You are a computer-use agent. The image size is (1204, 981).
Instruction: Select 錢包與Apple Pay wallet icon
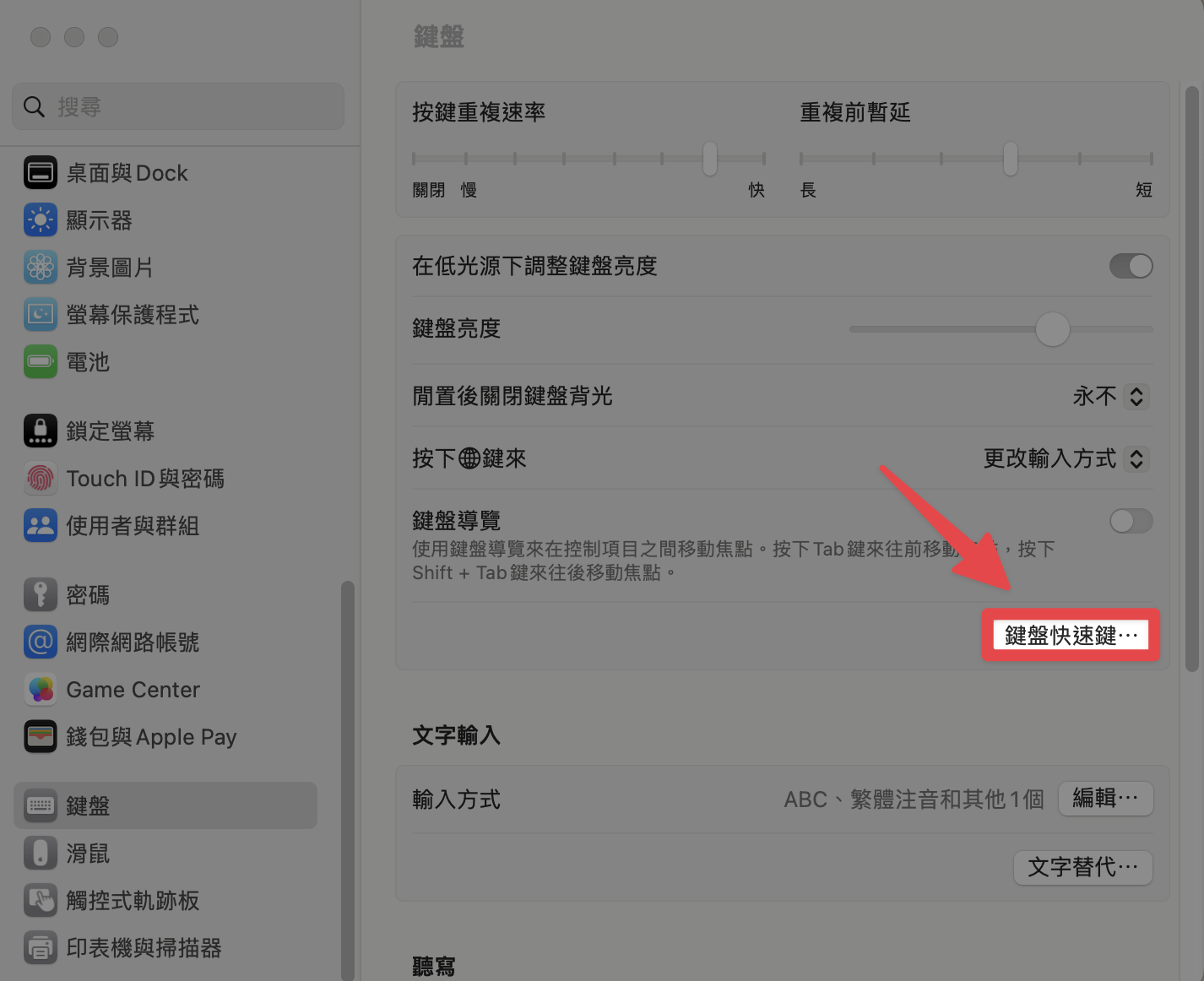click(41, 737)
